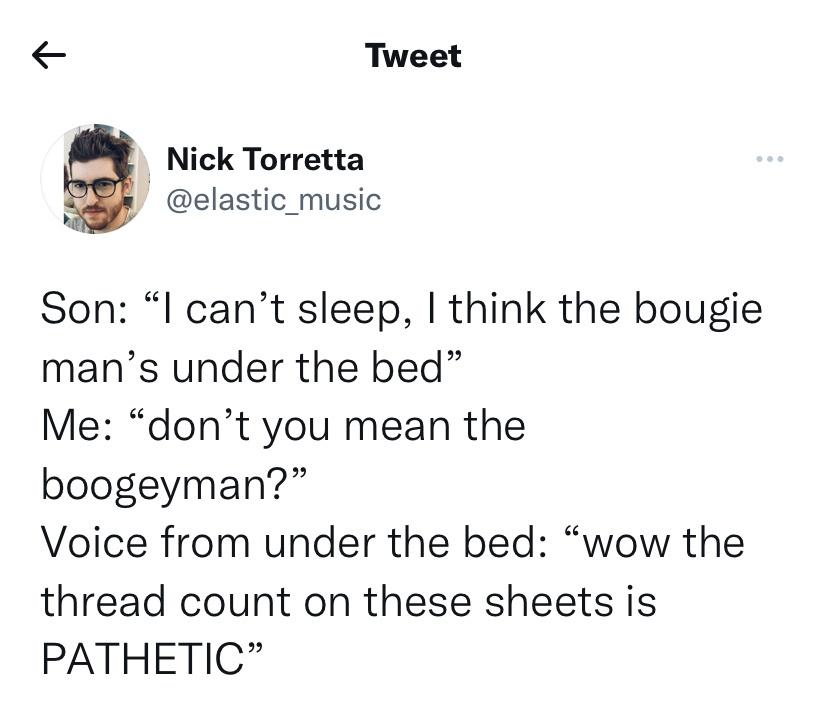This screenshot has width=828, height=708.
Task: Open the three-dot more options menu
Action: [770, 160]
